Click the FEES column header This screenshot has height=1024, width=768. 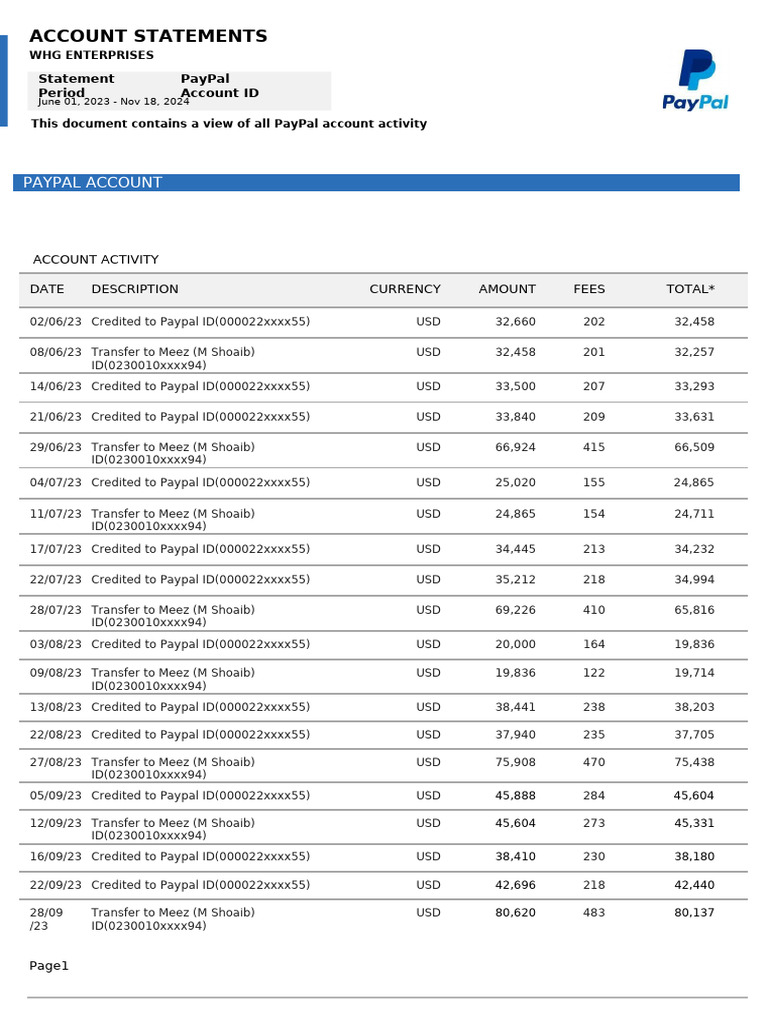589,289
